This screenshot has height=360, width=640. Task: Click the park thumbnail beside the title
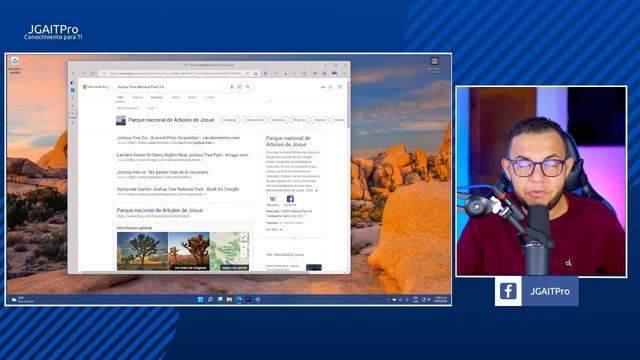tap(121, 120)
